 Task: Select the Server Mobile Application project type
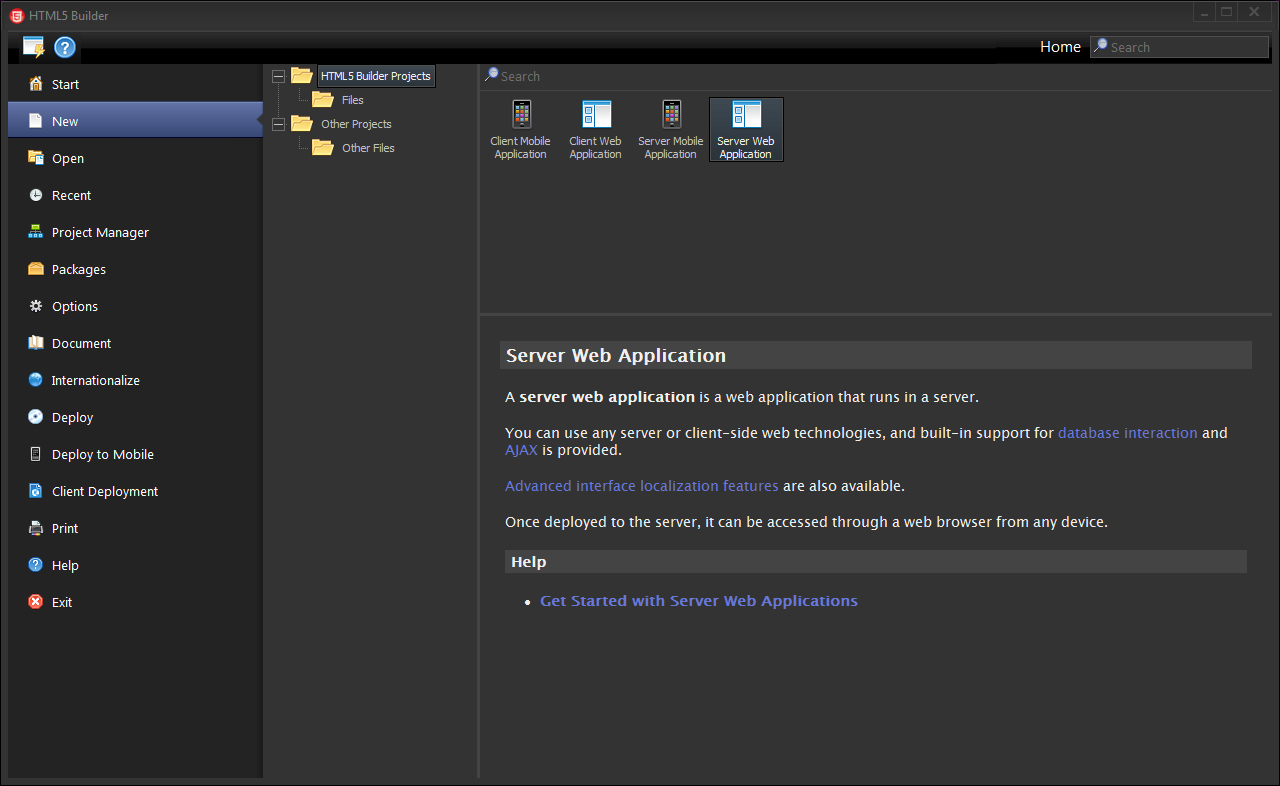[670, 128]
